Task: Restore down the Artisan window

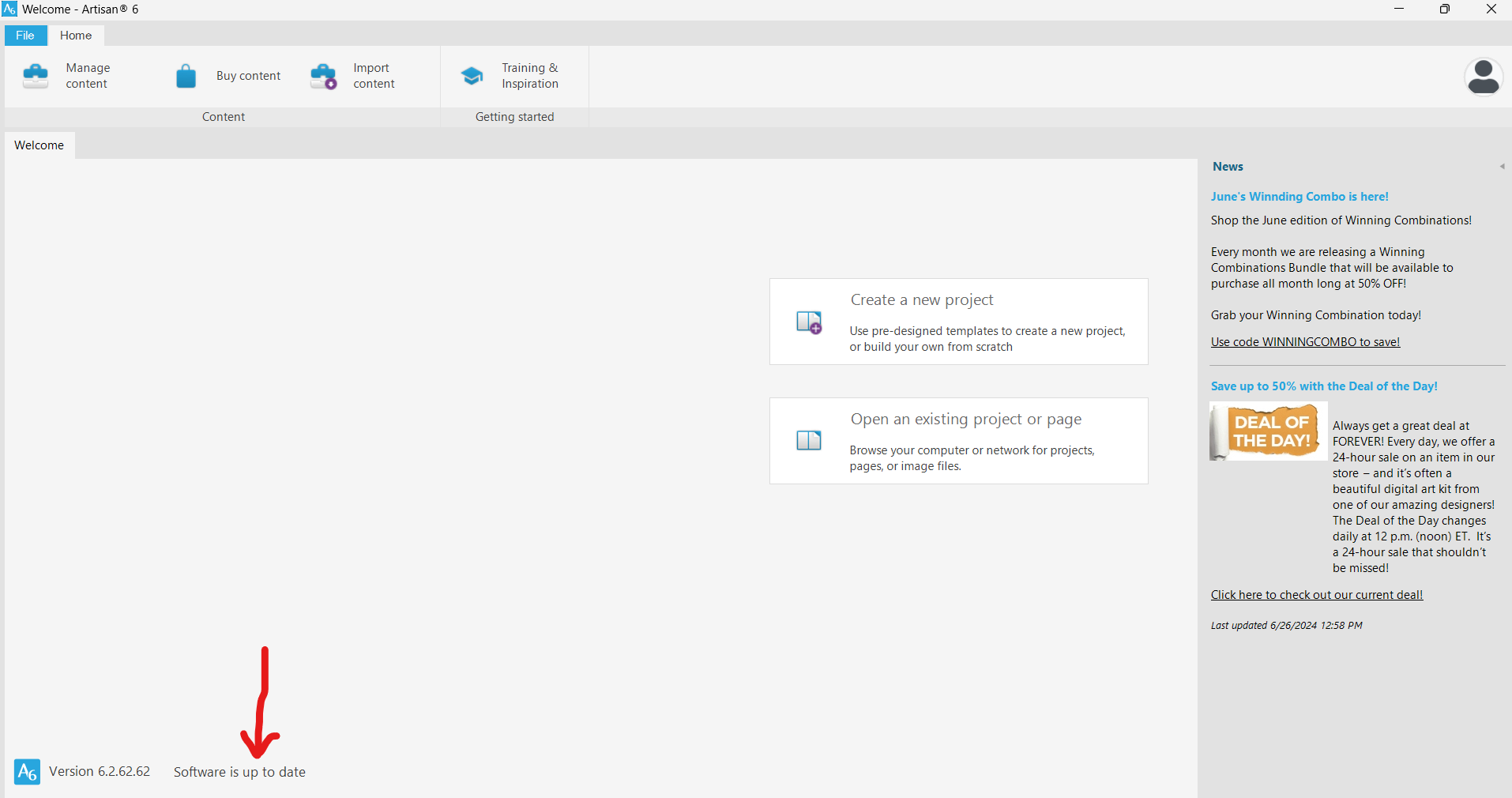Action: pyautogui.click(x=1445, y=9)
